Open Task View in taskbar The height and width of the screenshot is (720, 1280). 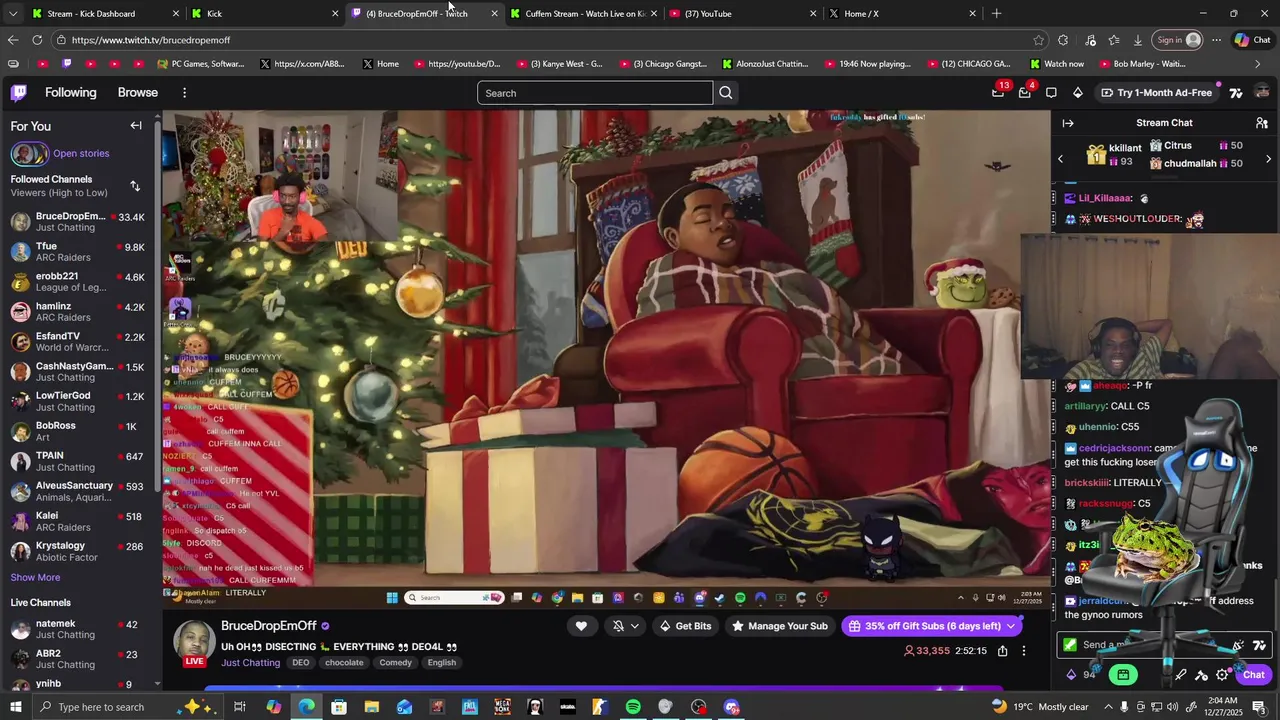pyautogui.click(x=240, y=707)
